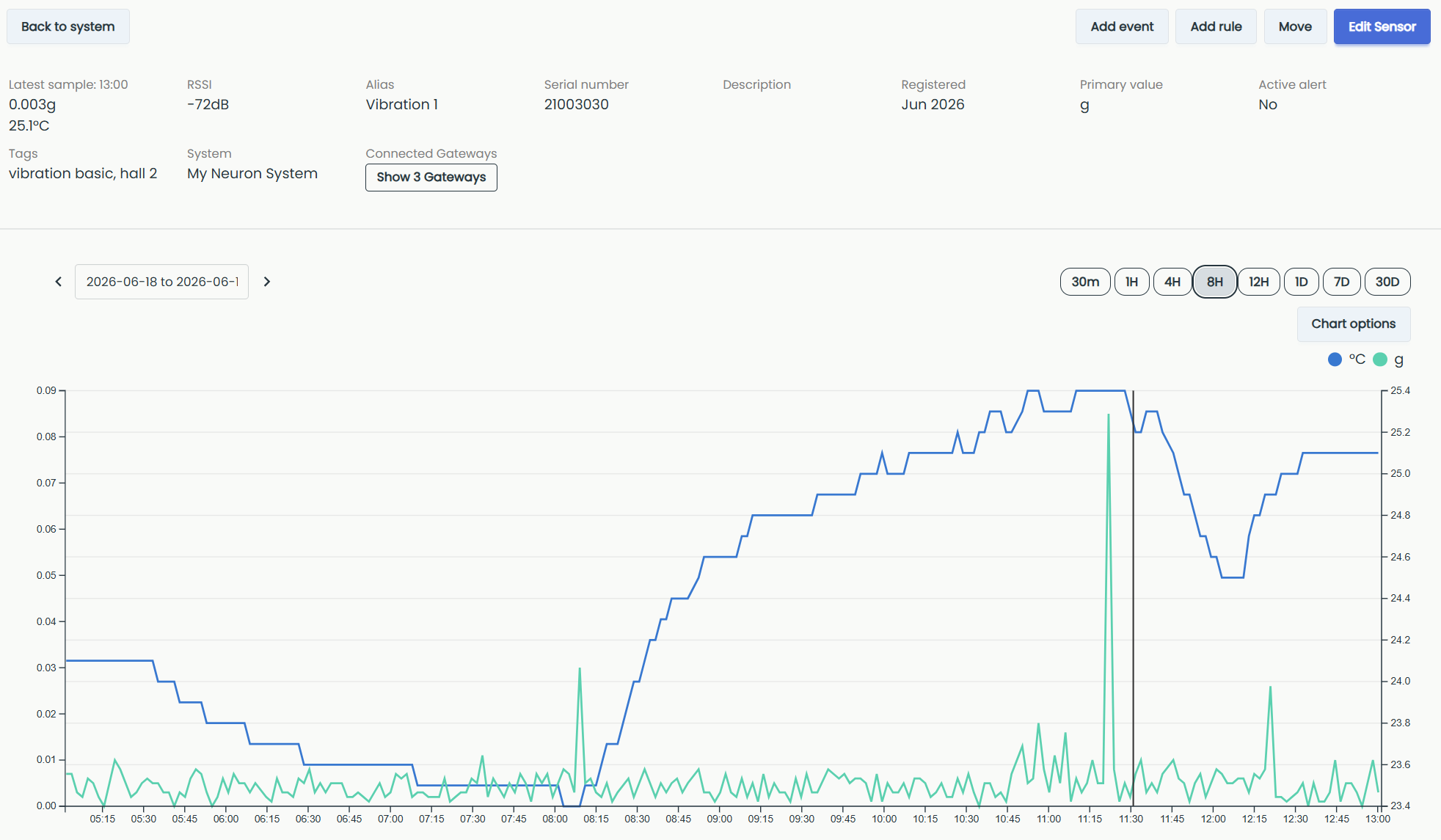The width and height of the screenshot is (1441, 840).
Task: Go to next date range arrow
Action: click(x=267, y=282)
